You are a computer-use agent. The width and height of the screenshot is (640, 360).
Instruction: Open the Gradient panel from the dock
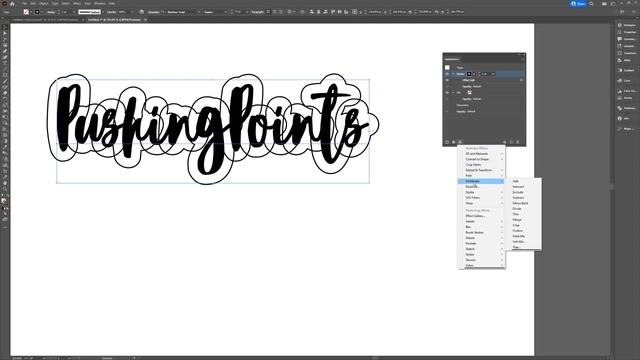tap(627, 70)
